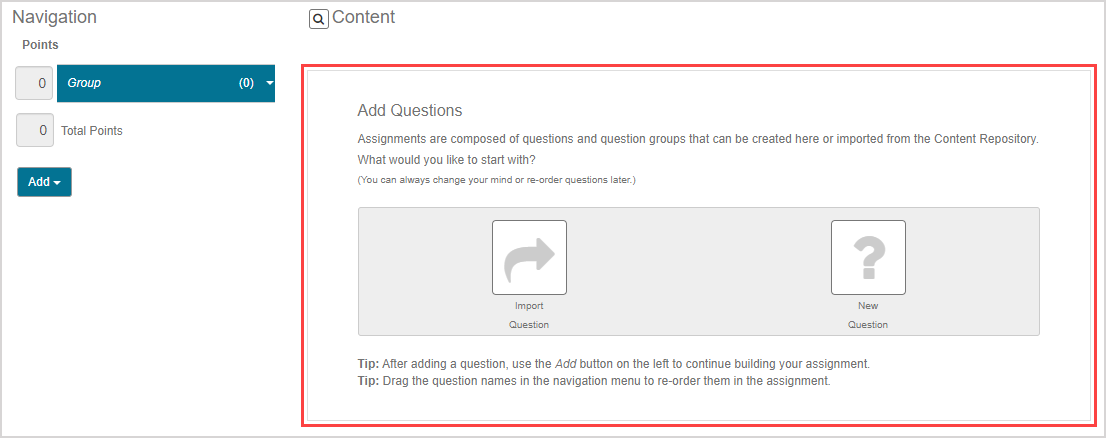The height and width of the screenshot is (438, 1106).
Task: Click the Total Points value box
Action: point(34,130)
